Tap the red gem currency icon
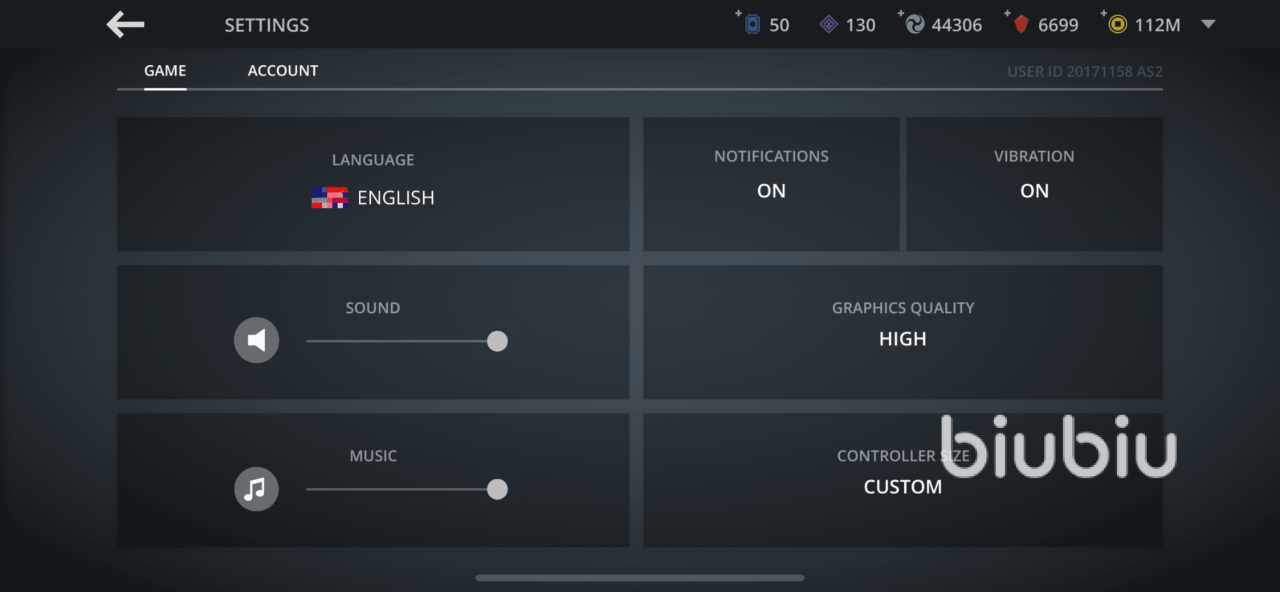 1021,25
